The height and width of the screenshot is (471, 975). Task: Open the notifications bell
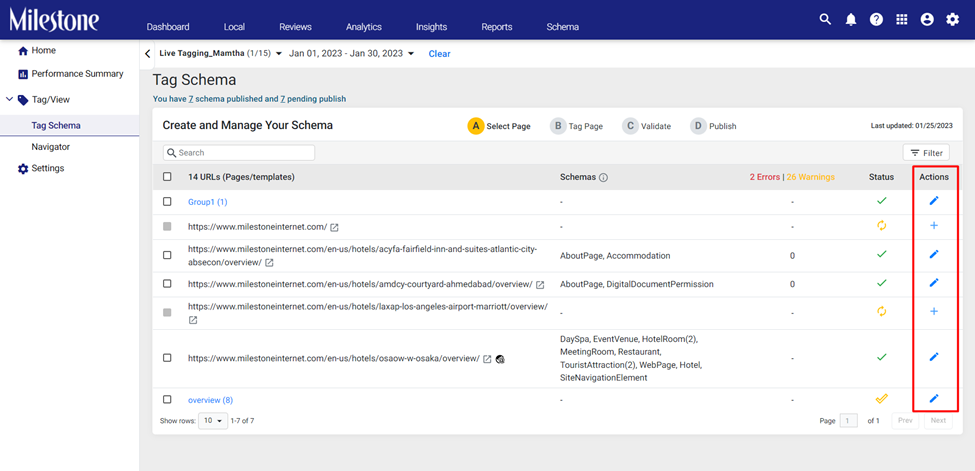[x=851, y=19]
